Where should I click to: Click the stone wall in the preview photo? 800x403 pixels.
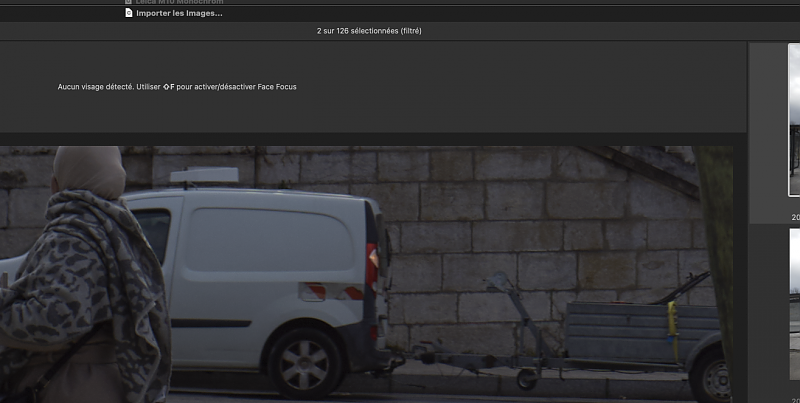tap(500, 210)
